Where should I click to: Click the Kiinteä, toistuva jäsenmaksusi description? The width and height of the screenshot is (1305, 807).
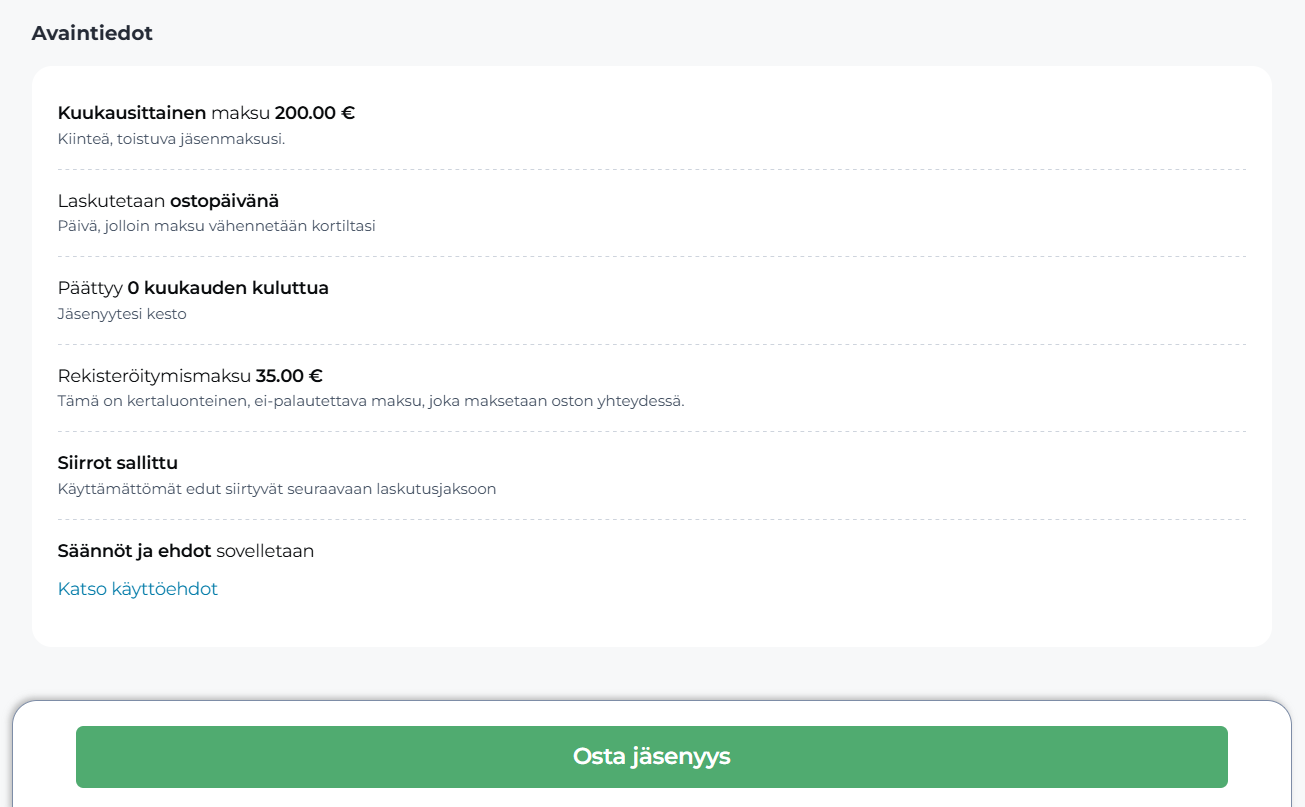pos(171,139)
